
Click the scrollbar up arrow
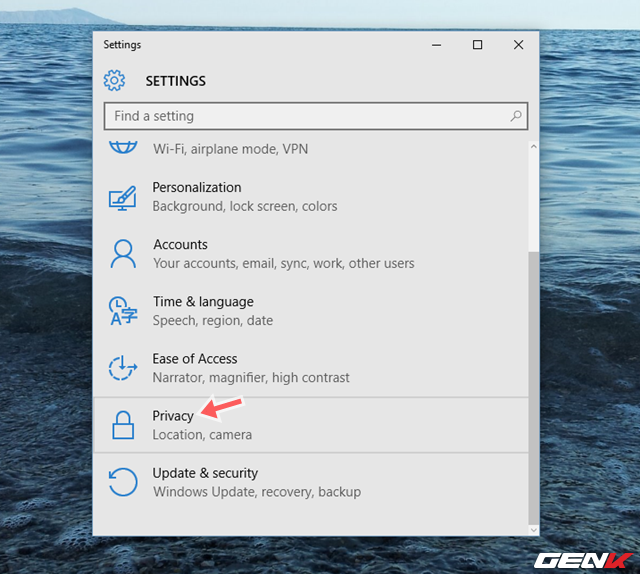(x=533, y=146)
